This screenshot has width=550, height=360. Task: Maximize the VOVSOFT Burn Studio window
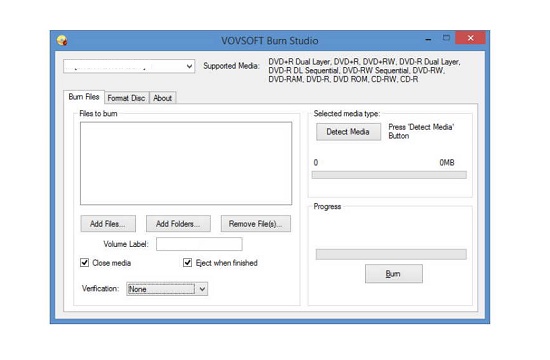[446, 38]
